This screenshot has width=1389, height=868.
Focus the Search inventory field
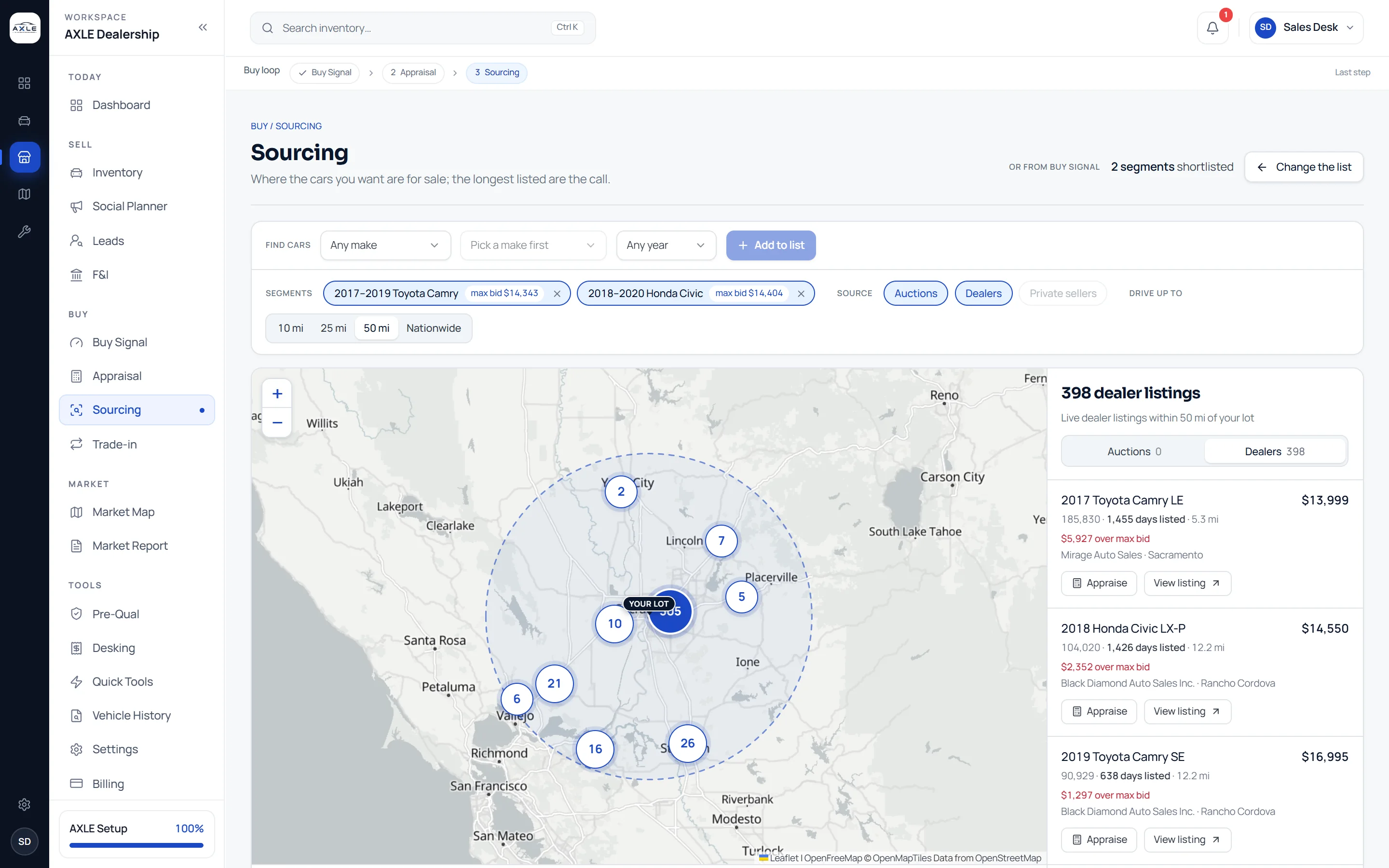(x=422, y=27)
